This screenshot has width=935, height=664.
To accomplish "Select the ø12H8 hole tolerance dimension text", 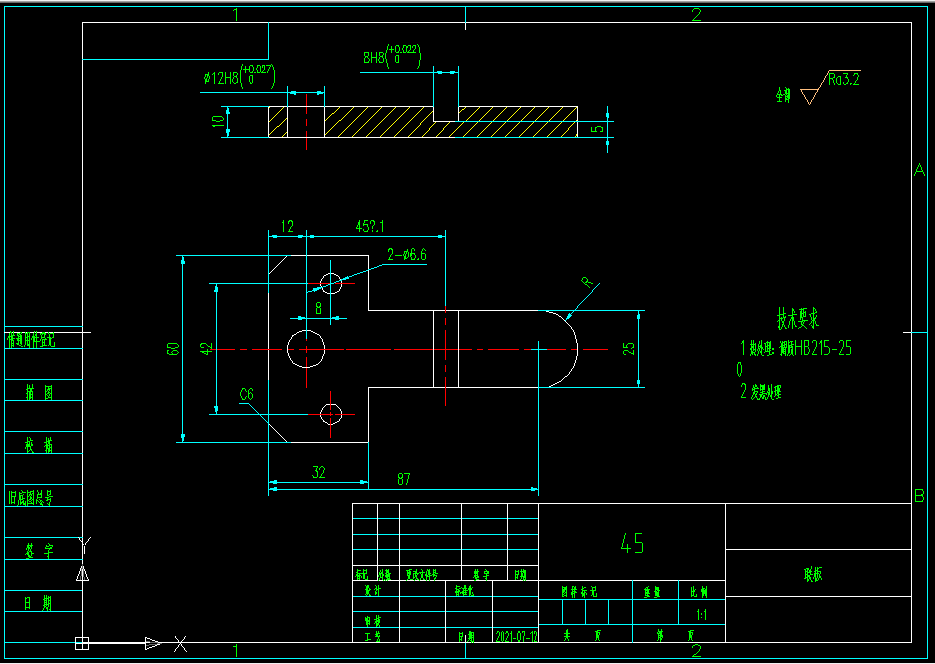I will [x=239, y=76].
